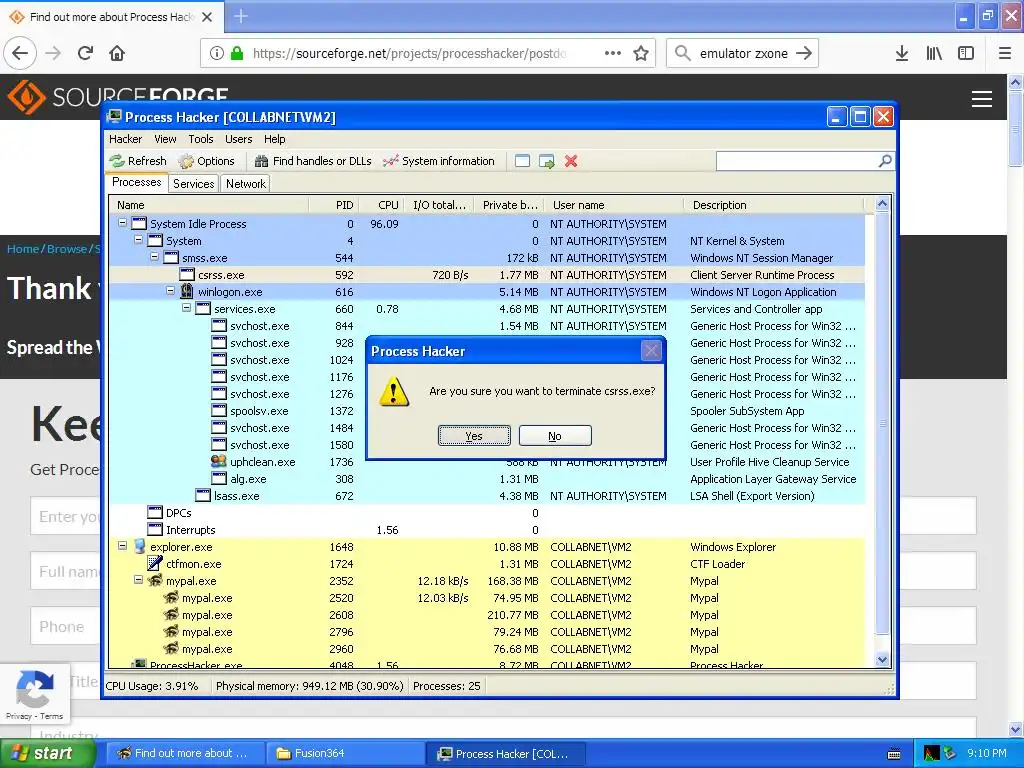1024x768 pixels.
Task: Collapse the System node
Action: pyautogui.click(x=138, y=240)
